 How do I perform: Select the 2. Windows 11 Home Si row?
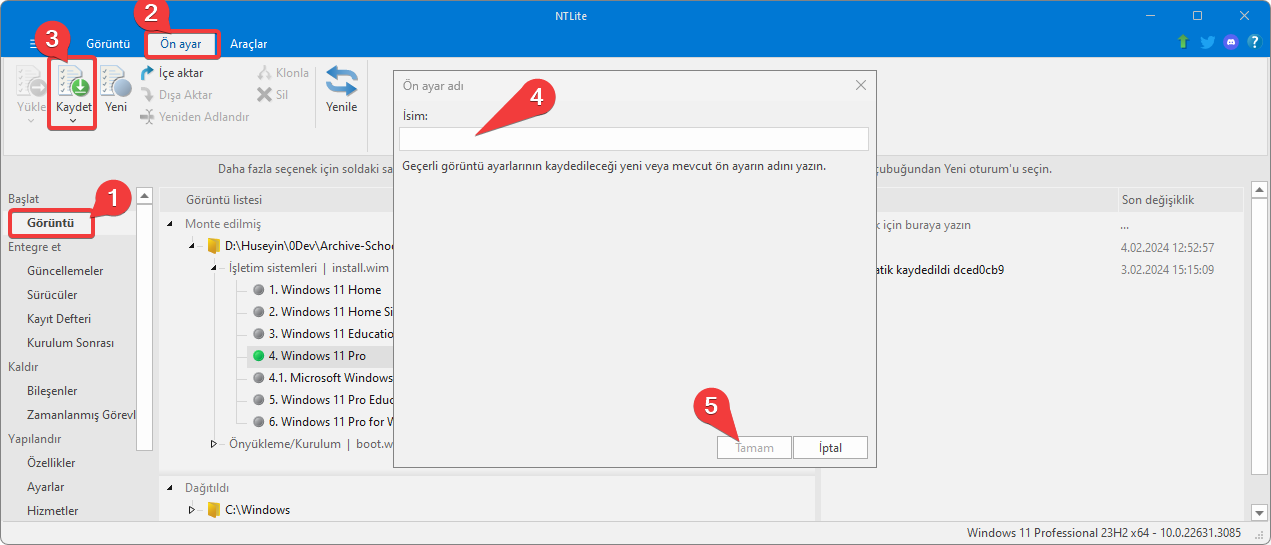click(321, 312)
